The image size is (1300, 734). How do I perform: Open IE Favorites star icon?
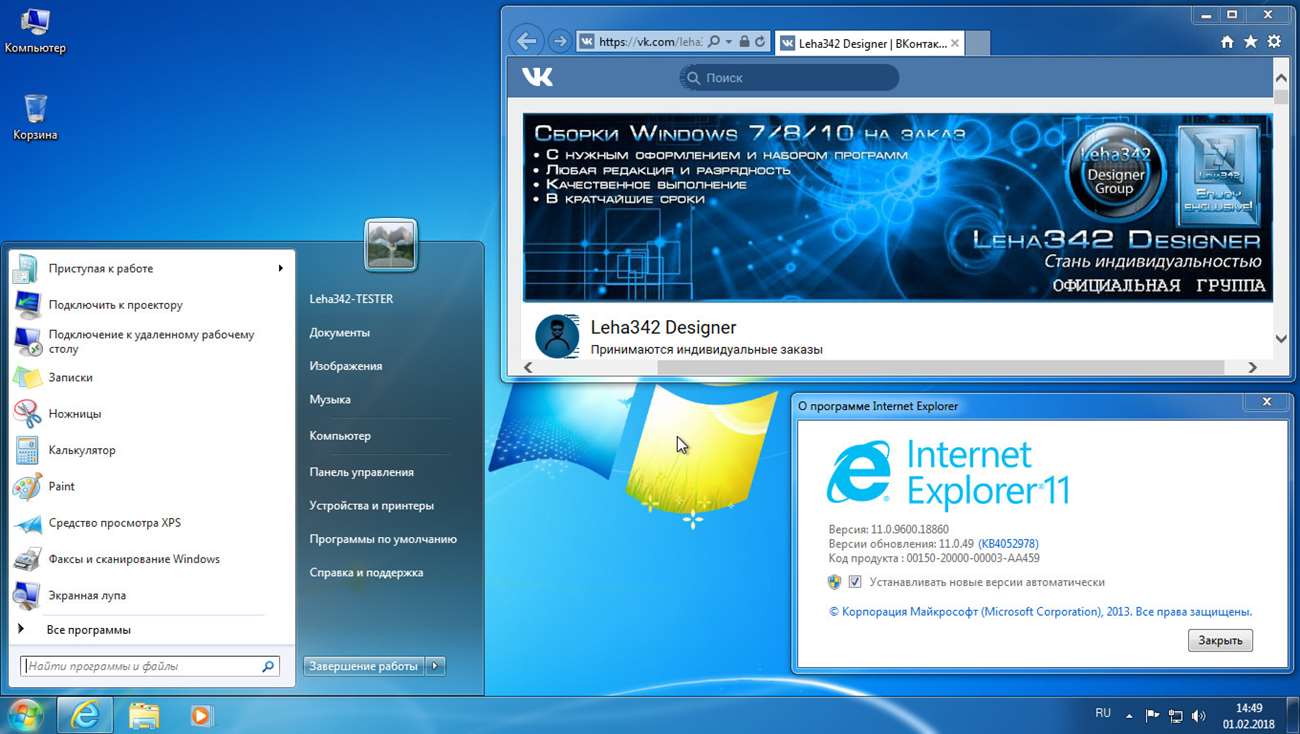[x=1250, y=42]
